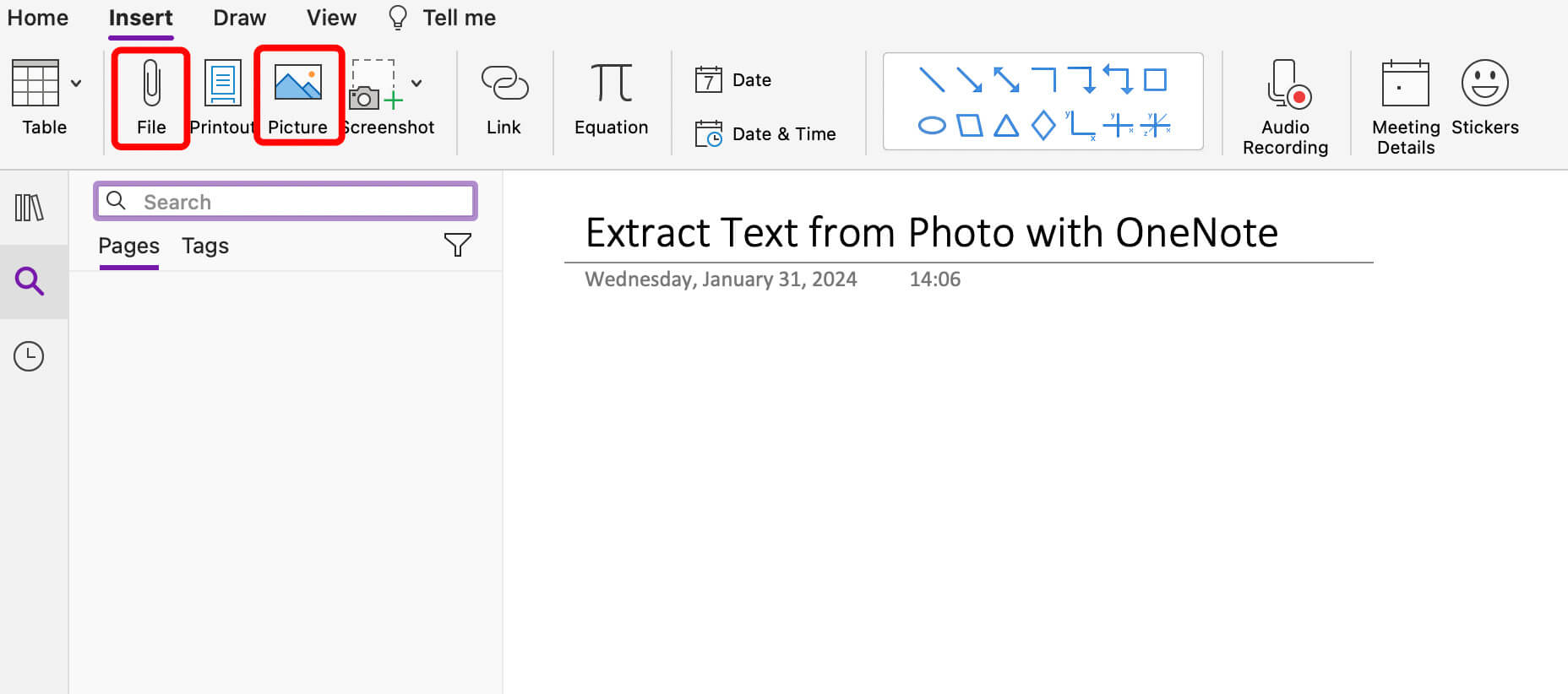Click the page time 14:06

pyautogui.click(x=935, y=279)
